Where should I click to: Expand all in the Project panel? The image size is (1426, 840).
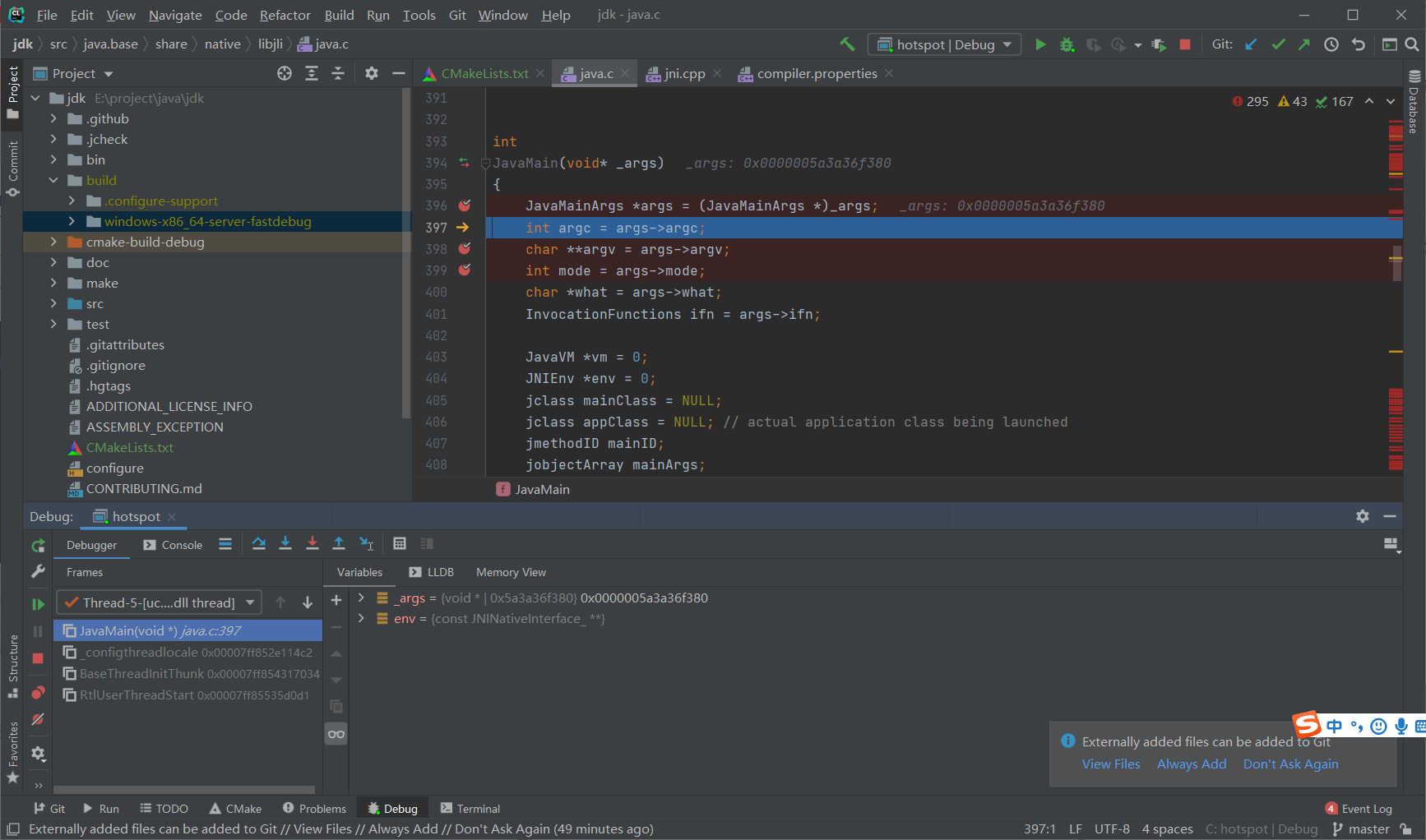tap(312, 73)
